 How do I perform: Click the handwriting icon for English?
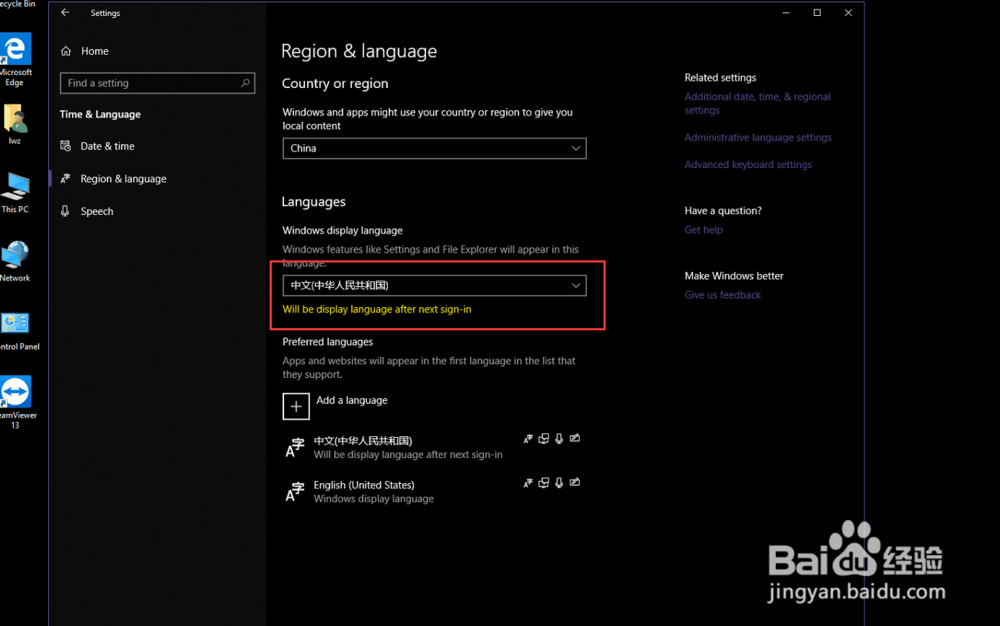(x=575, y=482)
